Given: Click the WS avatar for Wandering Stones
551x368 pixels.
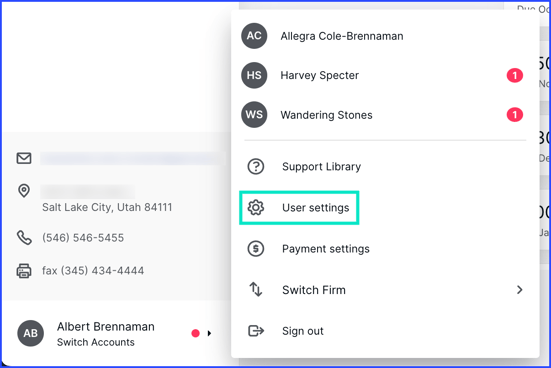Looking at the screenshot, I should pos(254,115).
